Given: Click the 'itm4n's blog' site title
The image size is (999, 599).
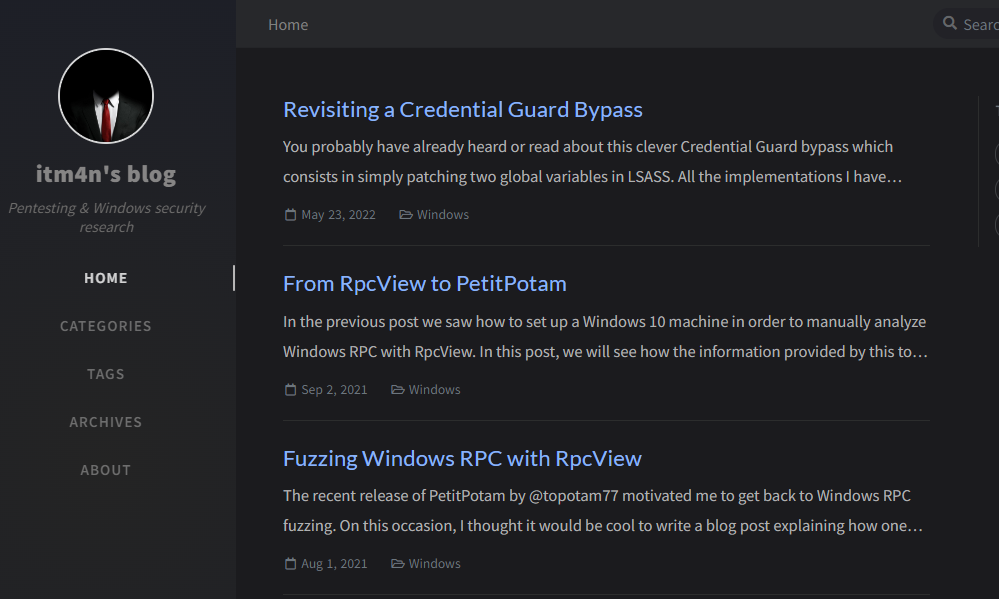Looking at the screenshot, I should coord(106,174).
